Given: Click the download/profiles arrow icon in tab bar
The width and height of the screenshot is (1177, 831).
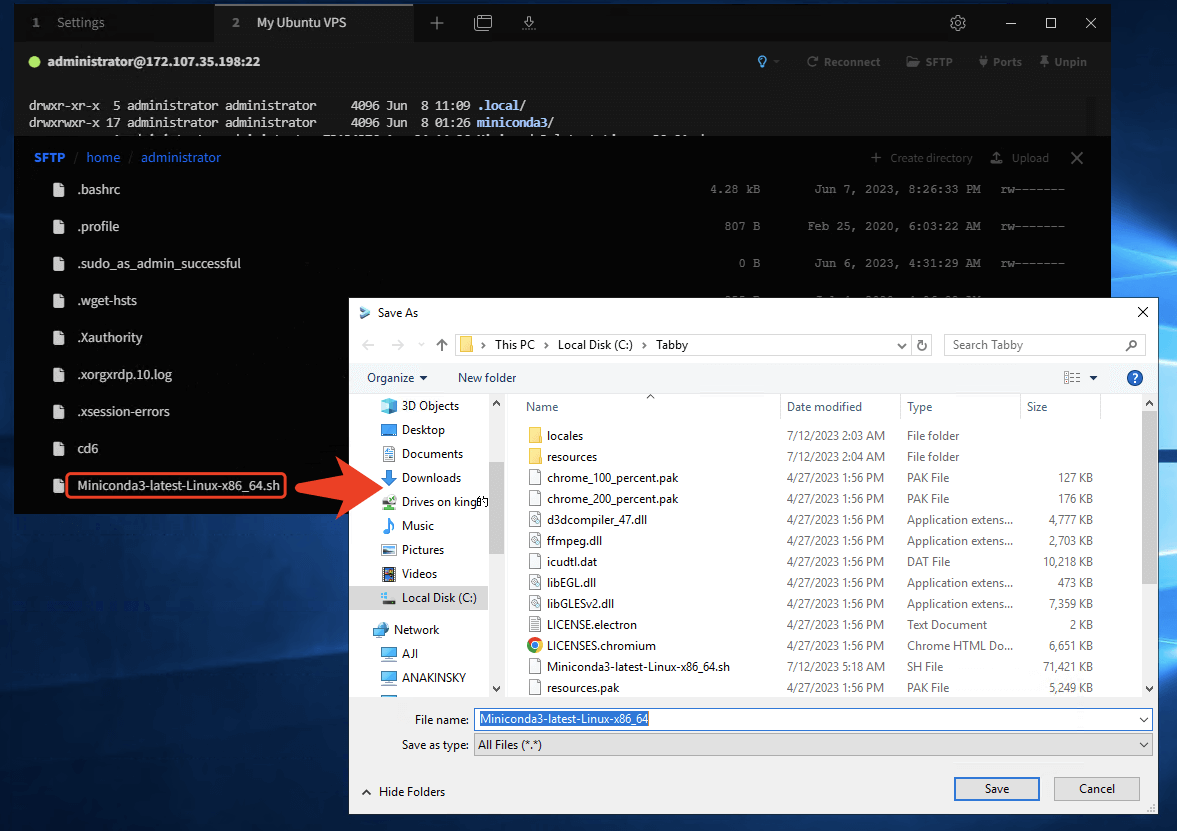Looking at the screenshot, I should [529, 23].
